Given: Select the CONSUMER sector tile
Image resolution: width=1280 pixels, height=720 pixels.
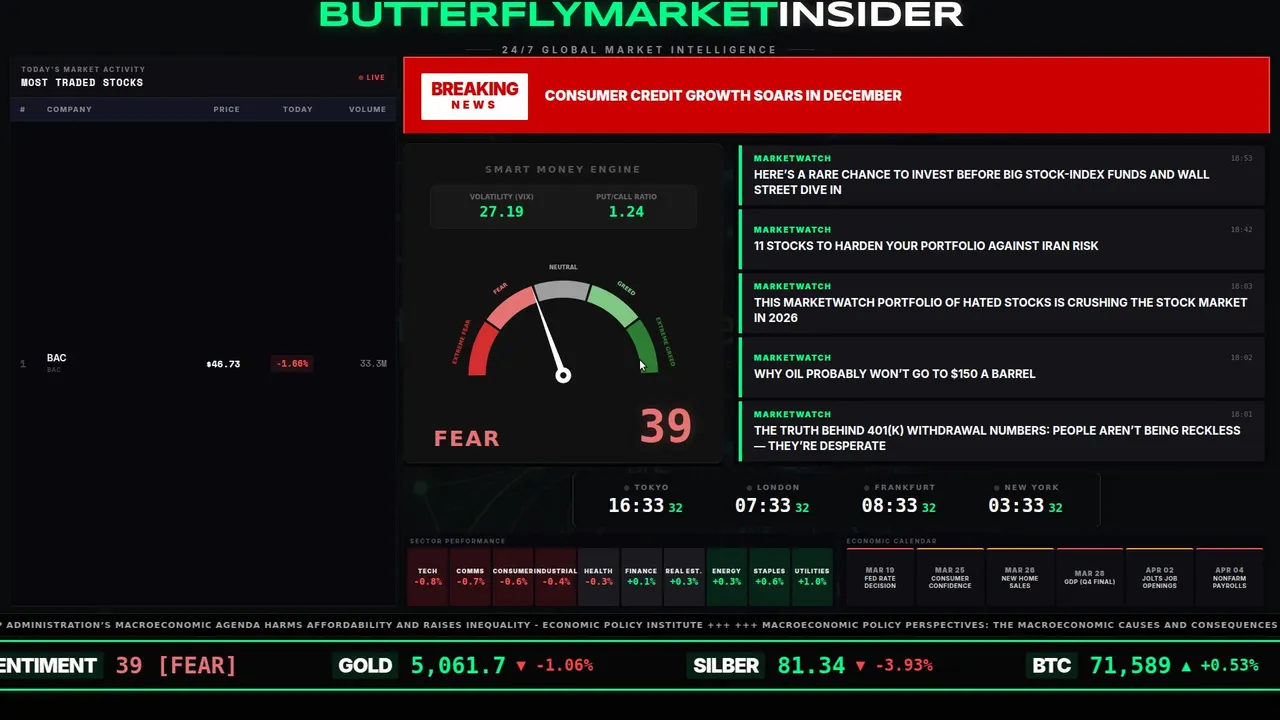Looking at the screenshot, I should 513,577.
